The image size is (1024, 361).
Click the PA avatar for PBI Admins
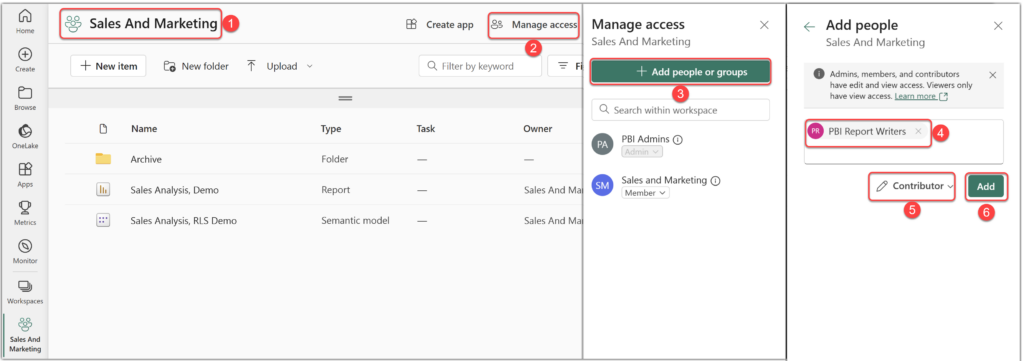(603, 144)
